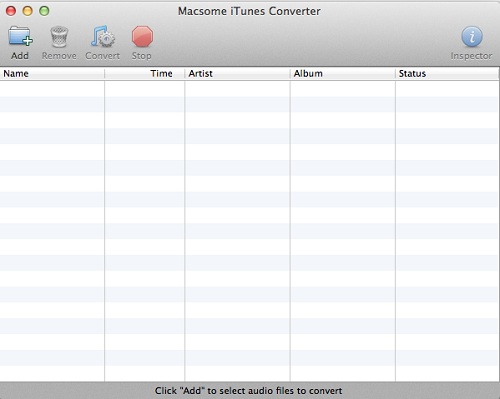The width and height of the screenshot is (500, 399).
Task: Sort list by Status column header
Action: point(447,73)
